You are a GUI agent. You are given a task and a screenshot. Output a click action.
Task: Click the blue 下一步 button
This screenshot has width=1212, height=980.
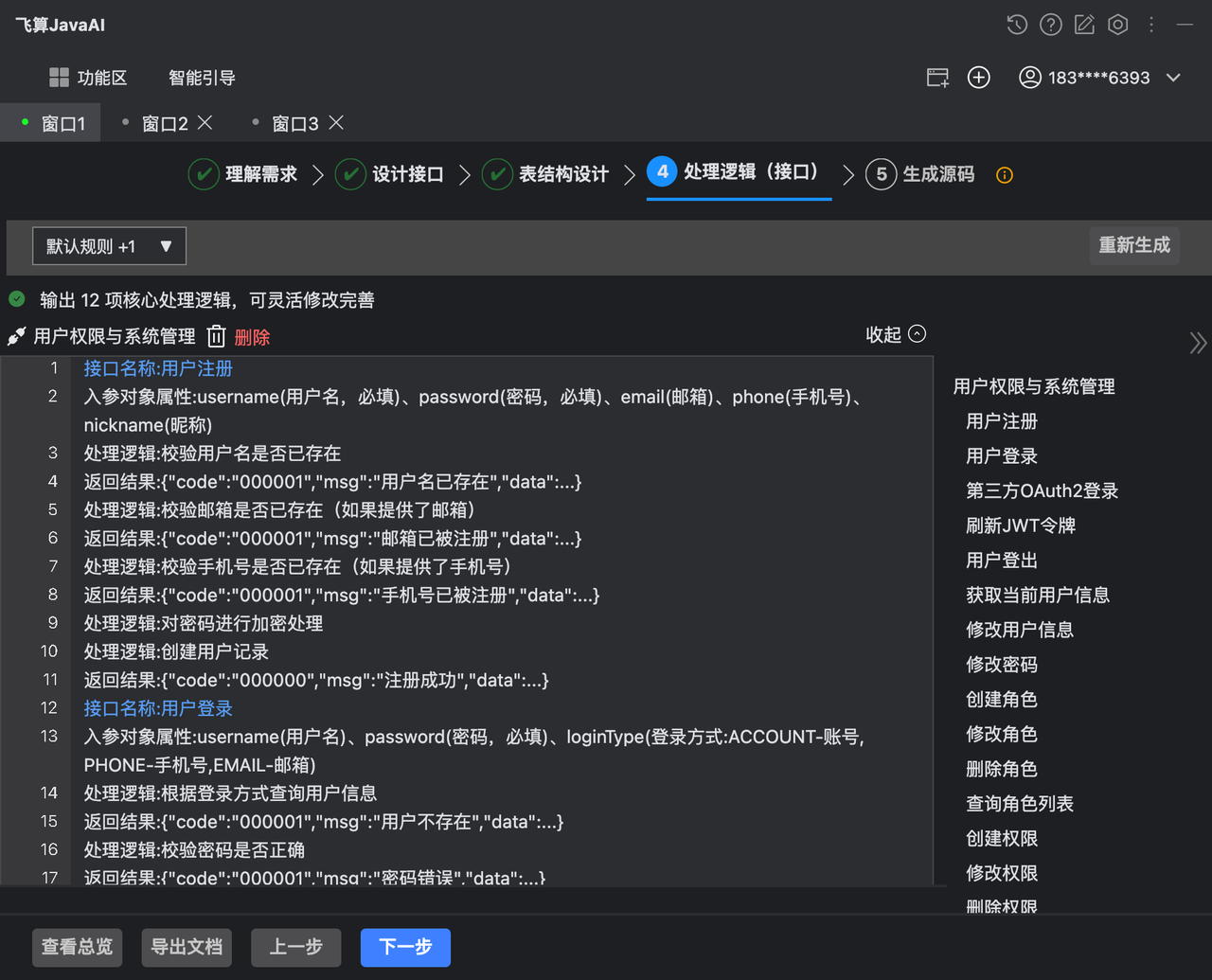pos(405,947)
